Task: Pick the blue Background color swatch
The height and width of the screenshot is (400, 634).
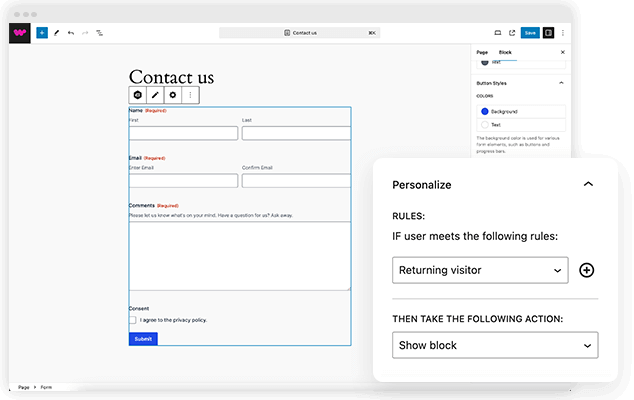Action: point(485,111)
